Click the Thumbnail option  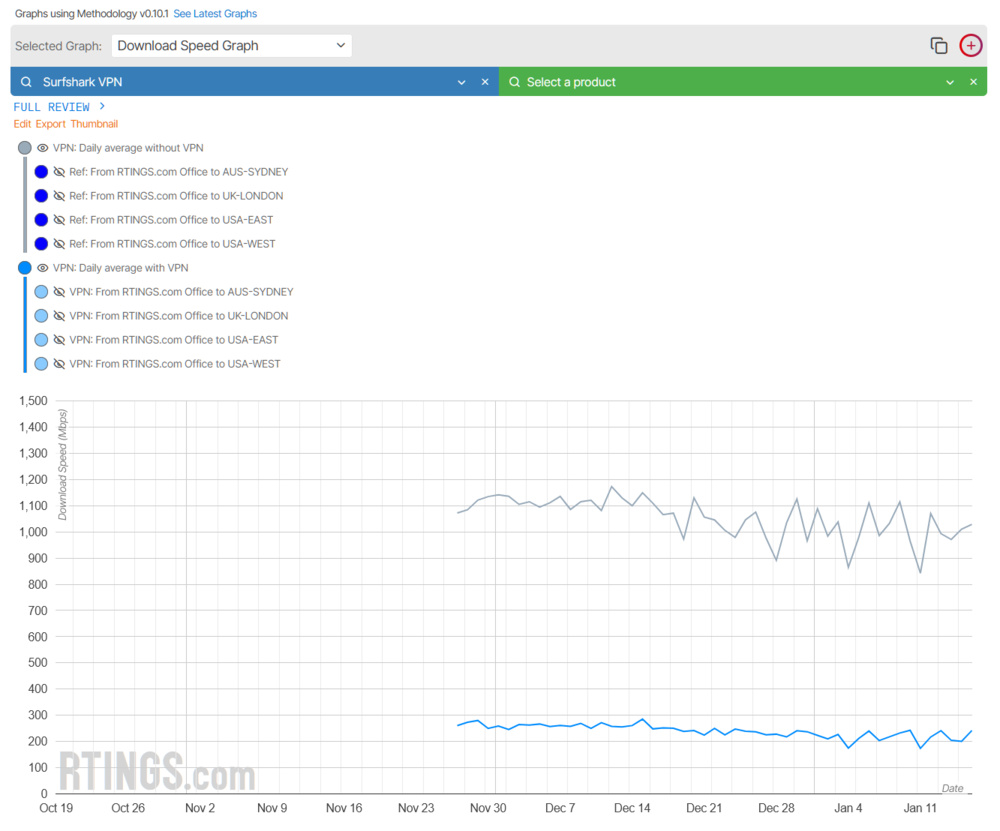pos(94,123)
